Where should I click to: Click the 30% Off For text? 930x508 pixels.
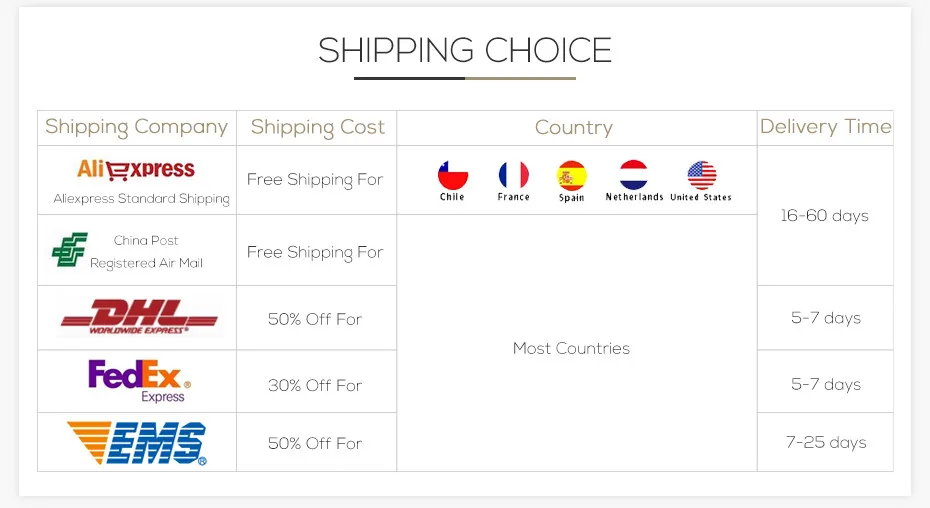315,385
